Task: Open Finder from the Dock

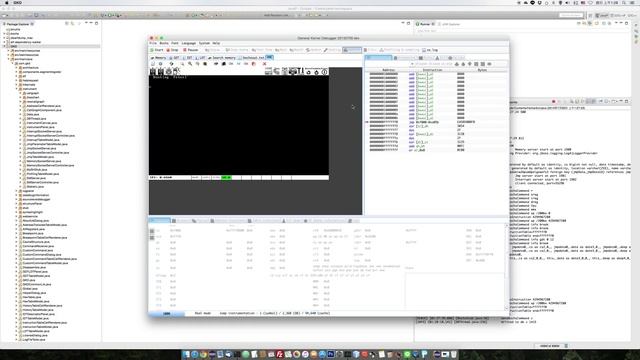Action: pyautogui.click(x=186, y=354)
